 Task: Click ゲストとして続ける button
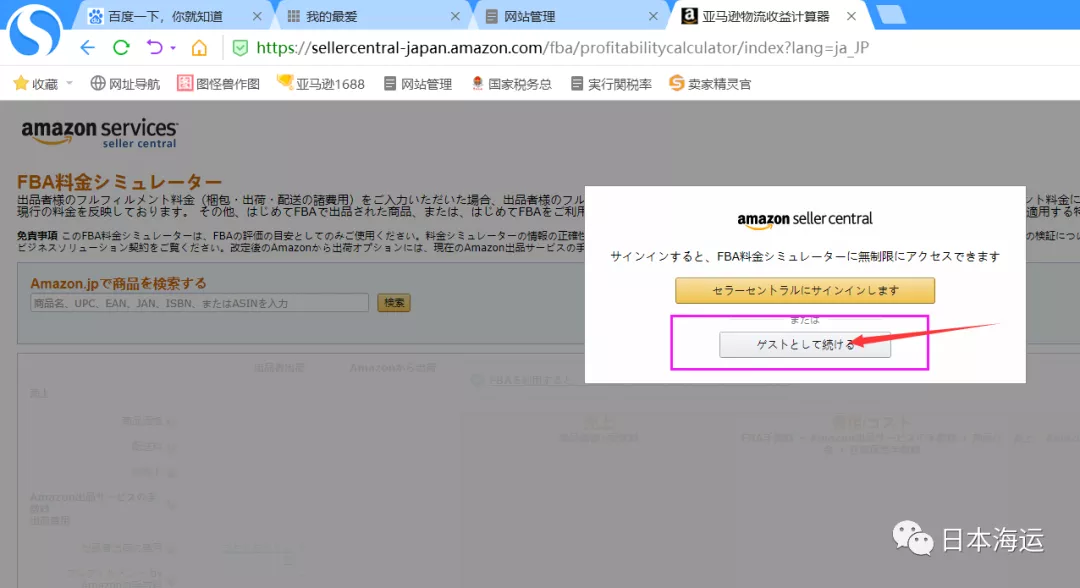tap(804, 345)
